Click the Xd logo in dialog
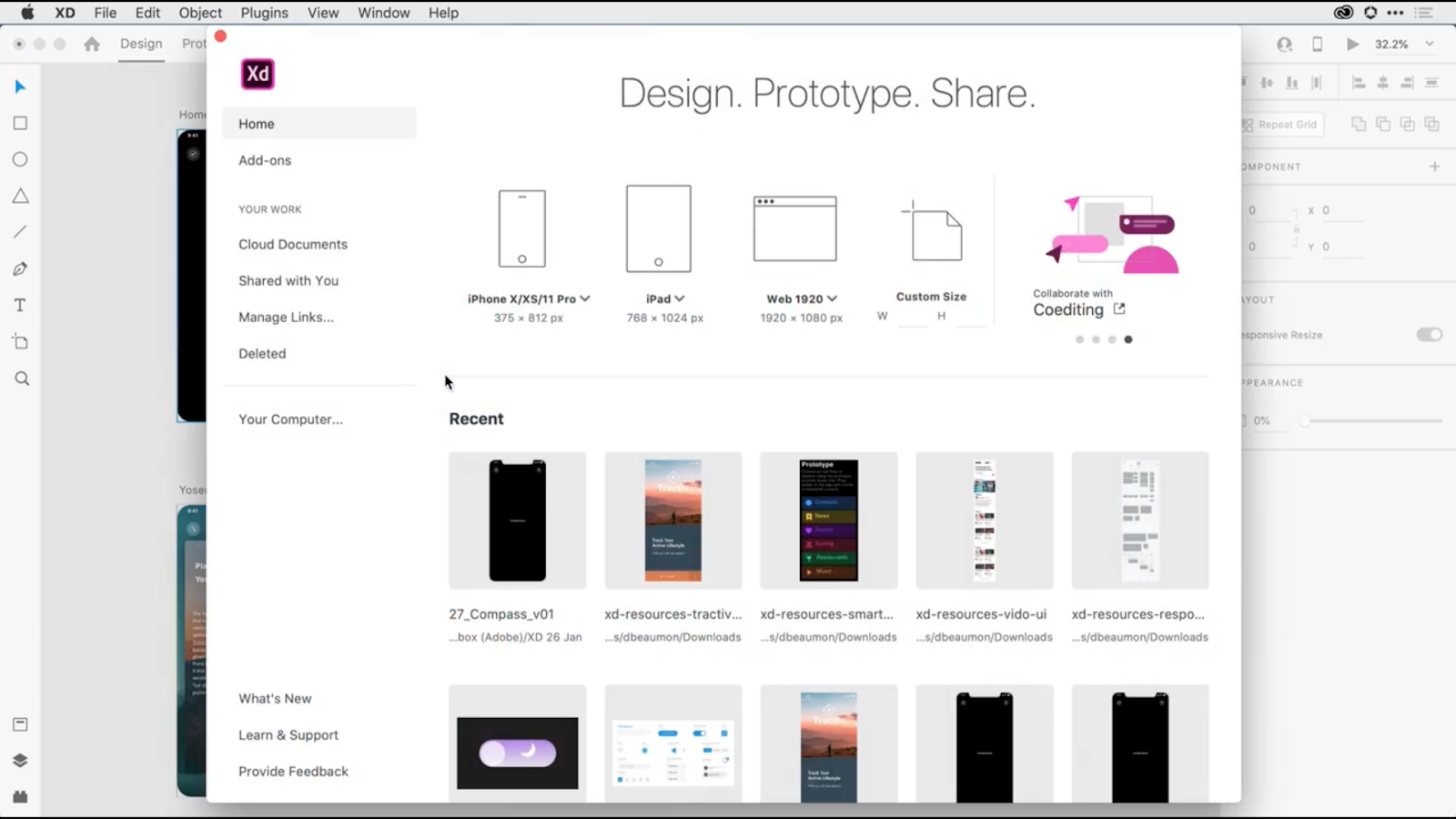This screenshot has width=1456, height=819. click(258, 74)
